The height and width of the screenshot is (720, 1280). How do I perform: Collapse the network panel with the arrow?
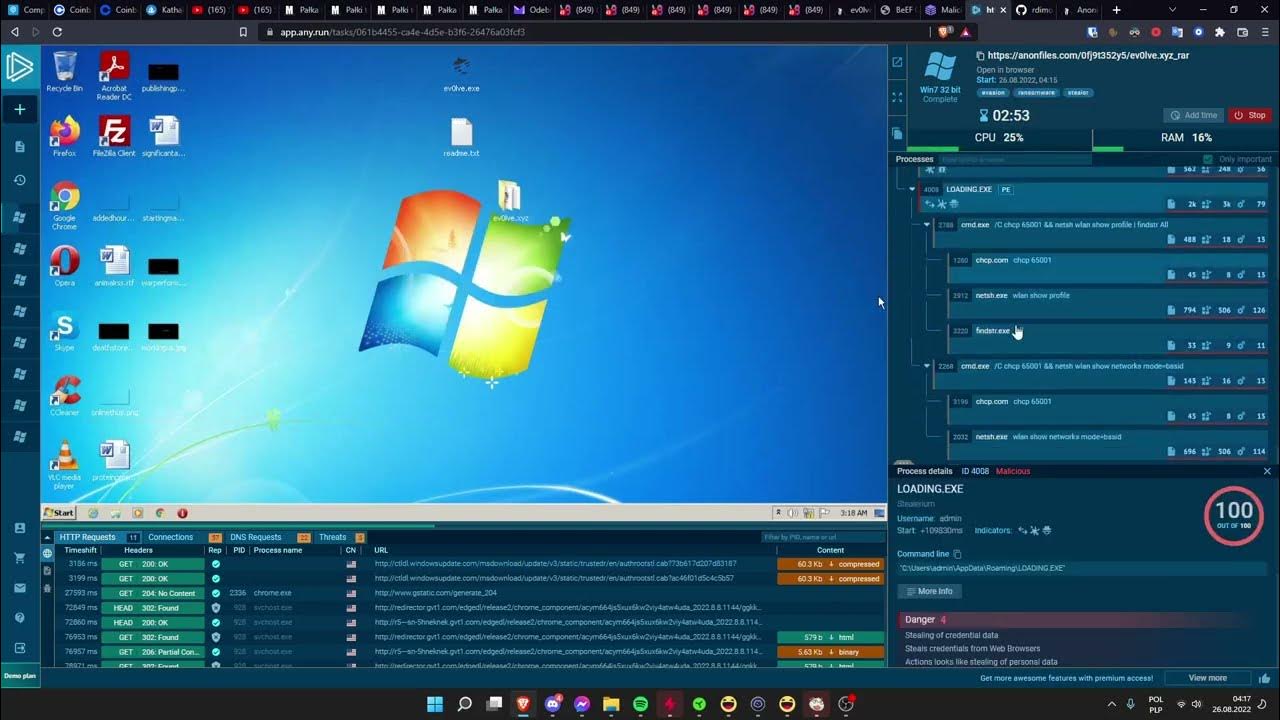(47, 537)
